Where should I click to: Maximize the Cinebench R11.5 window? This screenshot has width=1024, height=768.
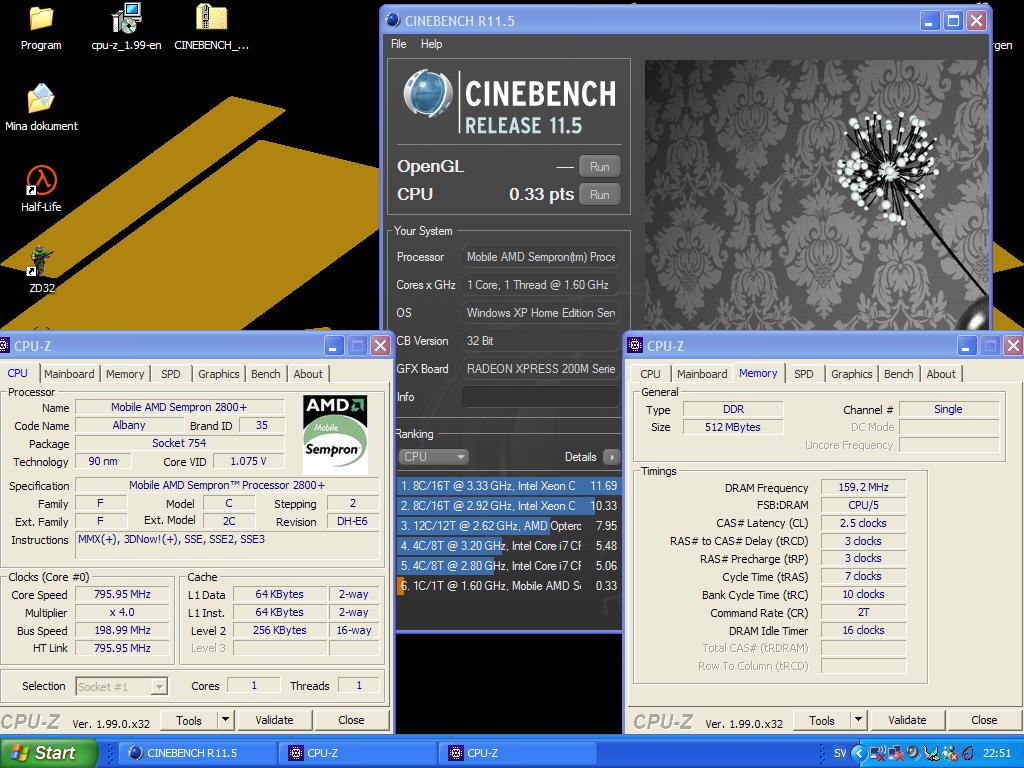click(x=953, y=20)
